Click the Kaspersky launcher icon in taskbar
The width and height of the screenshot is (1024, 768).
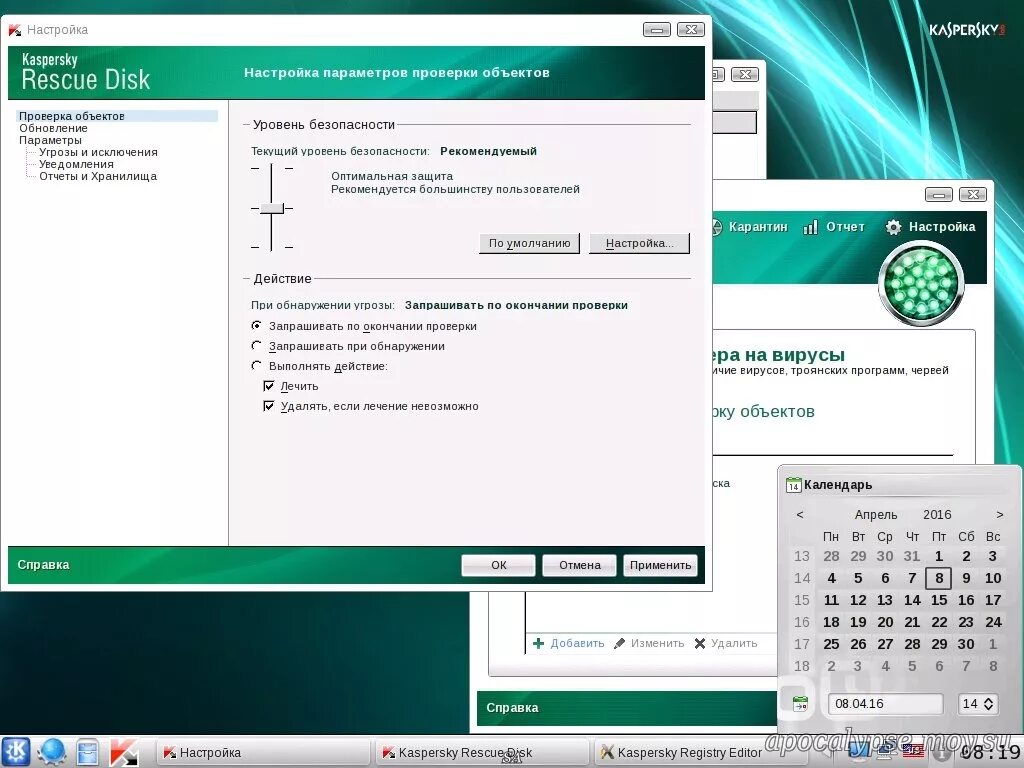tap(123, 752)
